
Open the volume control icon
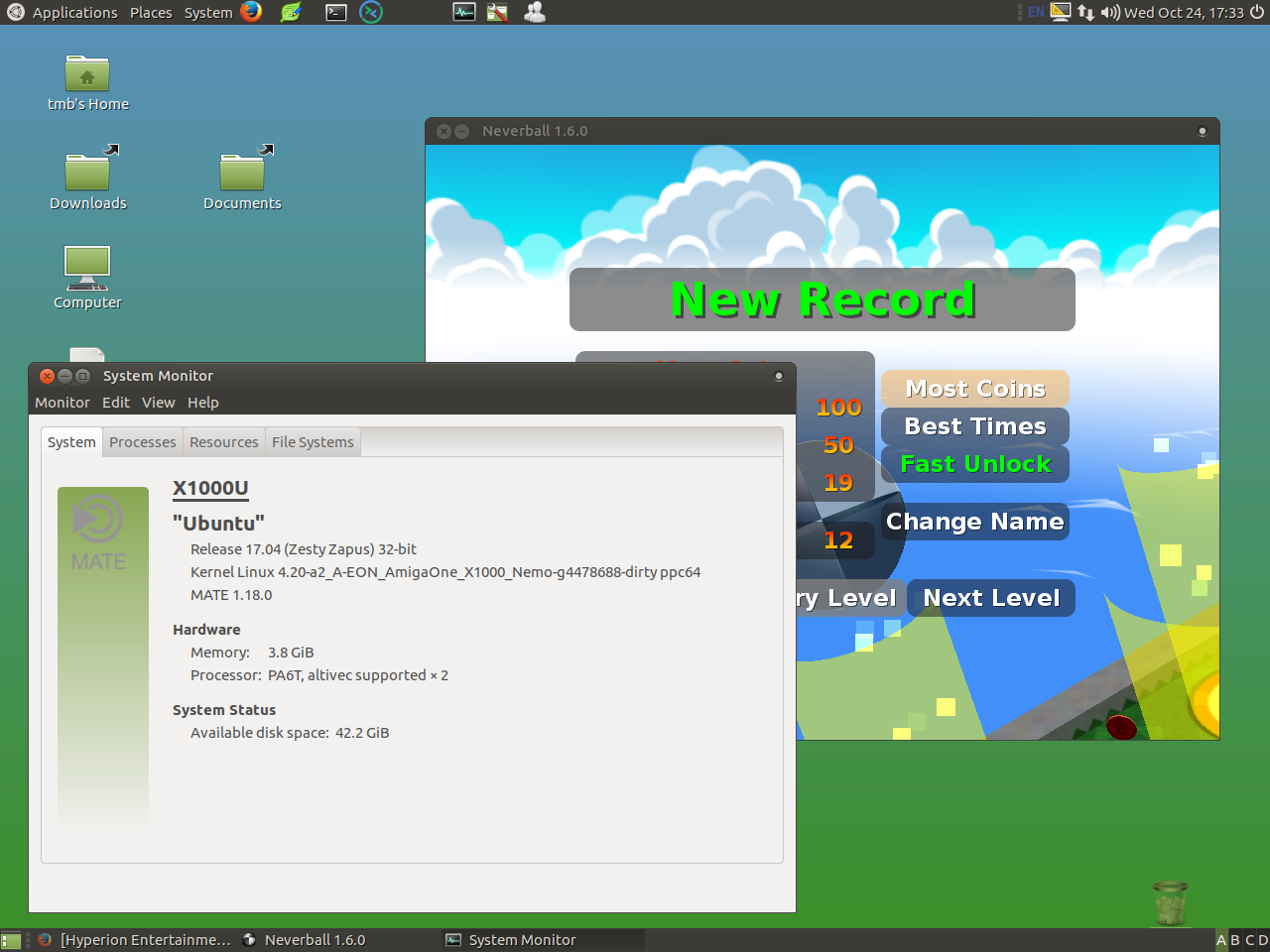[1109, 12]
